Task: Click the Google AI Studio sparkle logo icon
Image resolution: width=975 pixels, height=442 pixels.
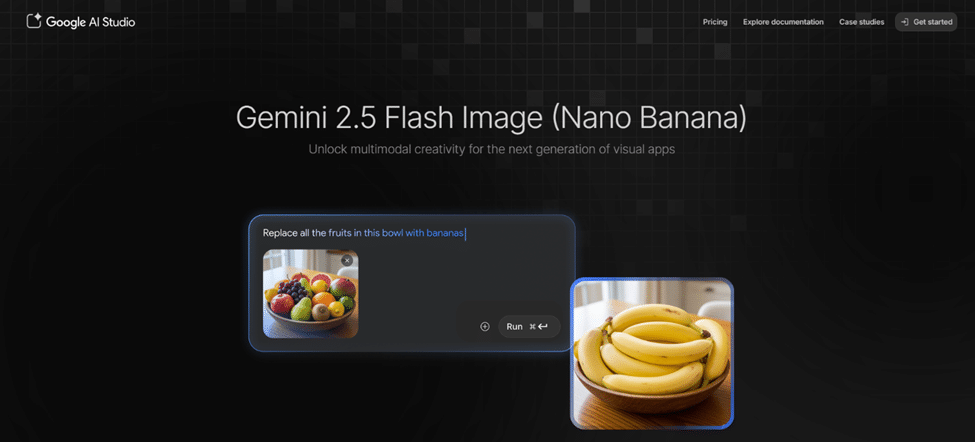Action: 34,21
